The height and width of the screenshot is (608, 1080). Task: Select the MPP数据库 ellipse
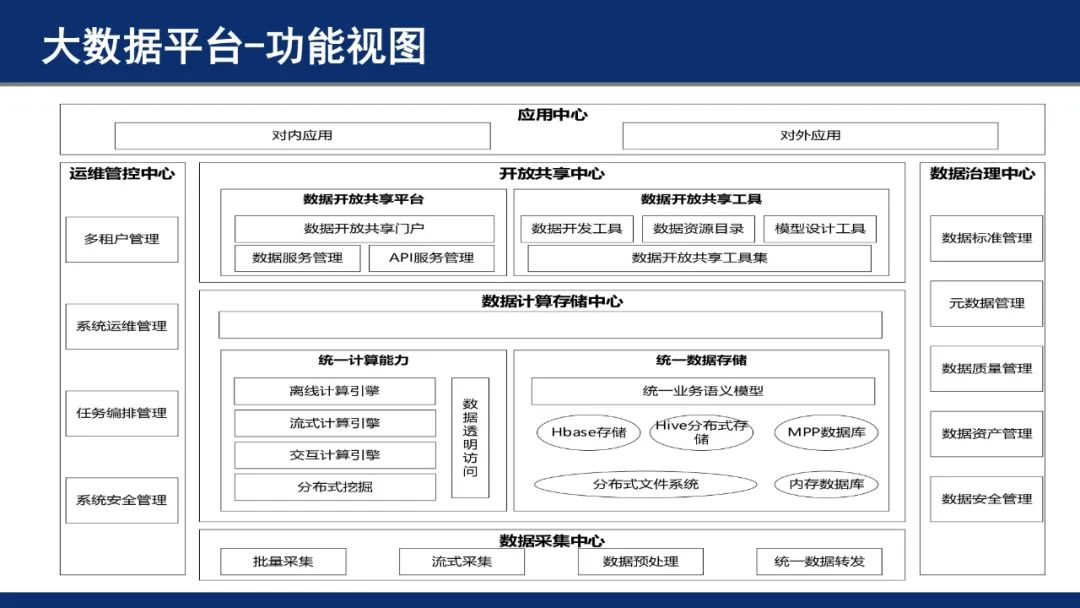click(x=826, y=432)
